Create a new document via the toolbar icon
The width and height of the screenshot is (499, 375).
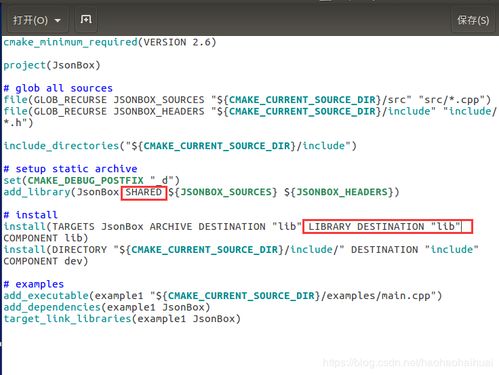click(x=86, y=20)
